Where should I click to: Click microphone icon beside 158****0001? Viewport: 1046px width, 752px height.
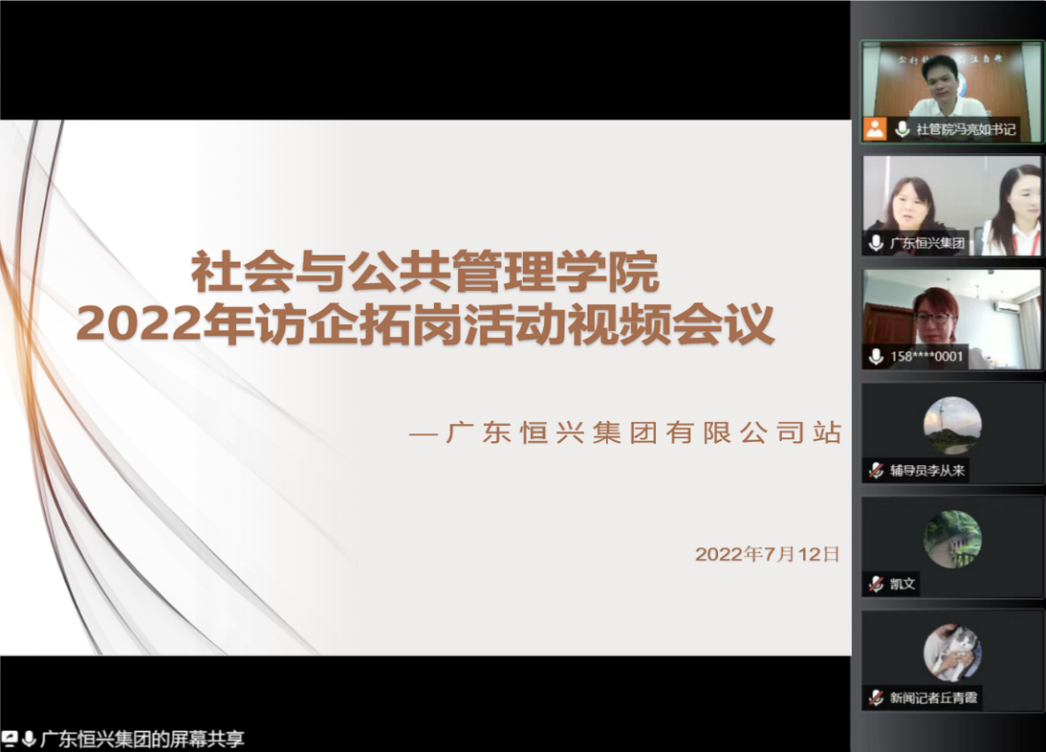tap(876, 357)
